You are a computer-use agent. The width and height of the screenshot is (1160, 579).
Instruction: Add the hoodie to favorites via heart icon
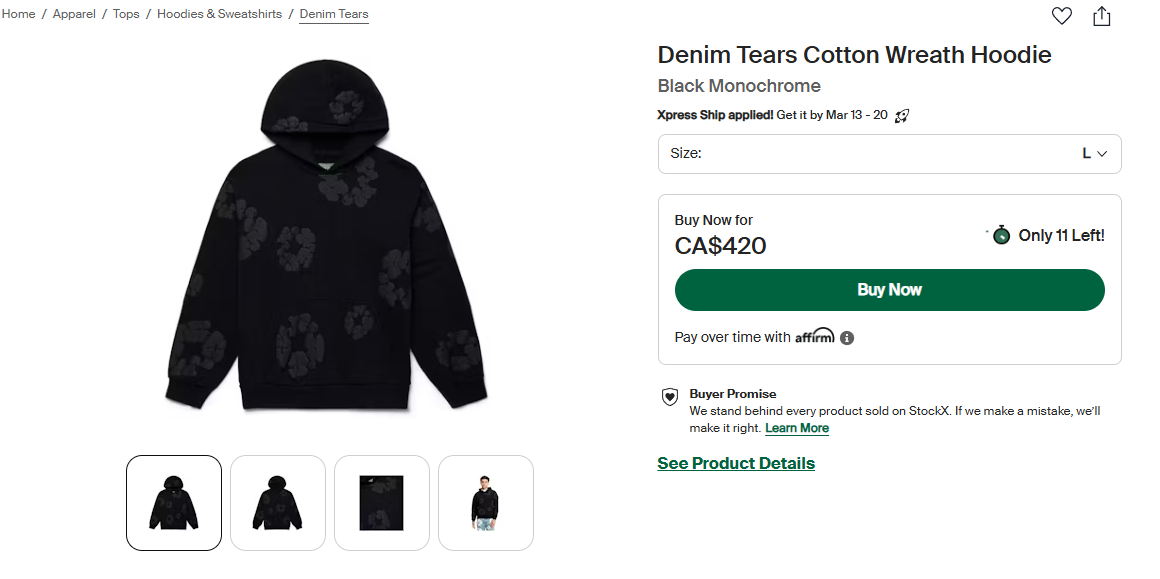tap(1061, 16)
